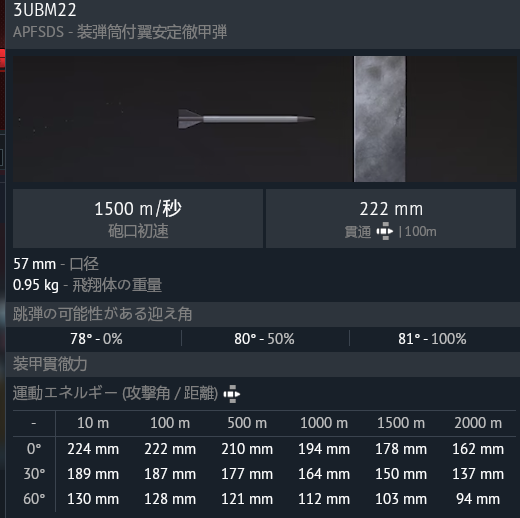Click the 0.95 kg 飛翔体の重量 line
Viewport: 520px width, 518px height.
click(87, 285)
